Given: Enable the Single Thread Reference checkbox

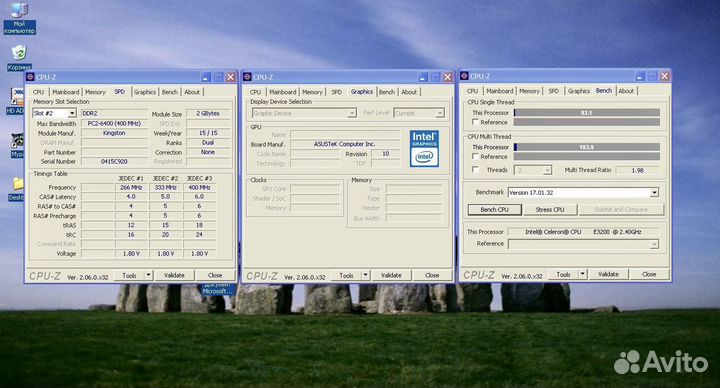Looking at the screenshot, I should (x=475, y=122).
